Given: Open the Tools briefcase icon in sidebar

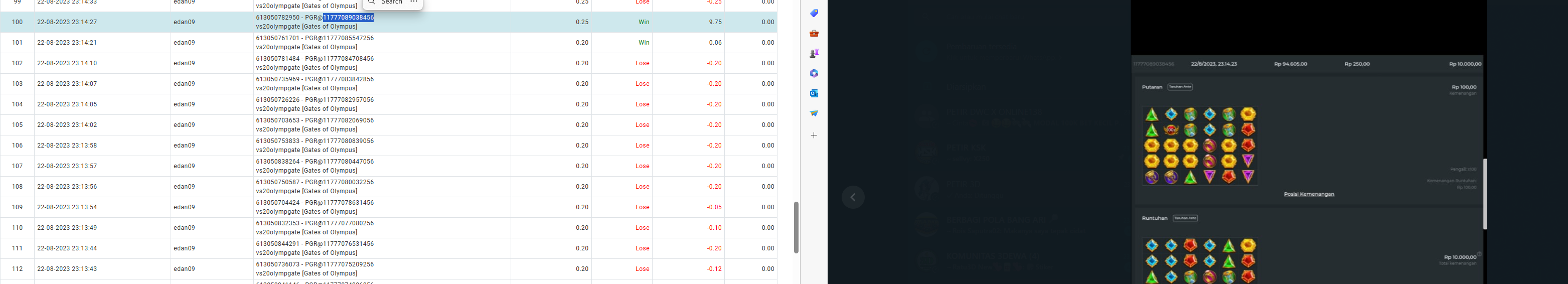Looking at the screenshot, I should click(x=814, y=34).
